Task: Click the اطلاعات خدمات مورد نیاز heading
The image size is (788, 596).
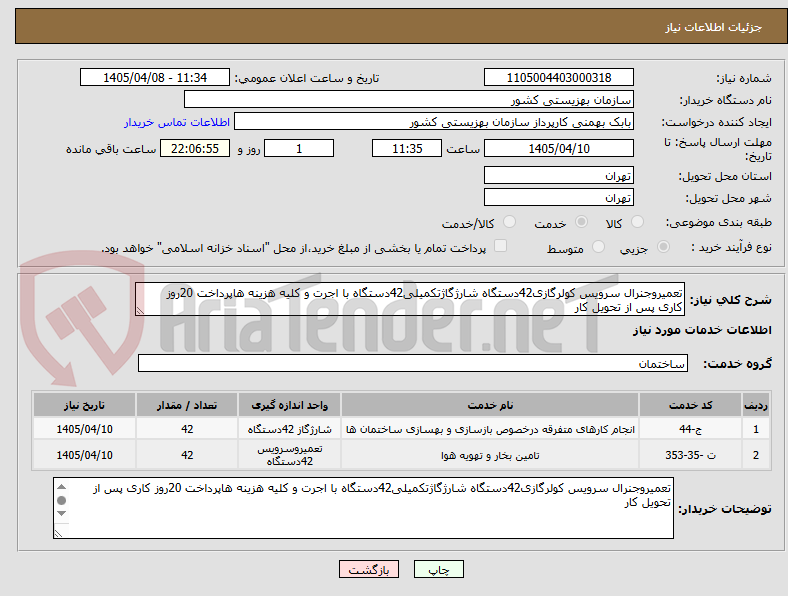Action: coord(702,330)
